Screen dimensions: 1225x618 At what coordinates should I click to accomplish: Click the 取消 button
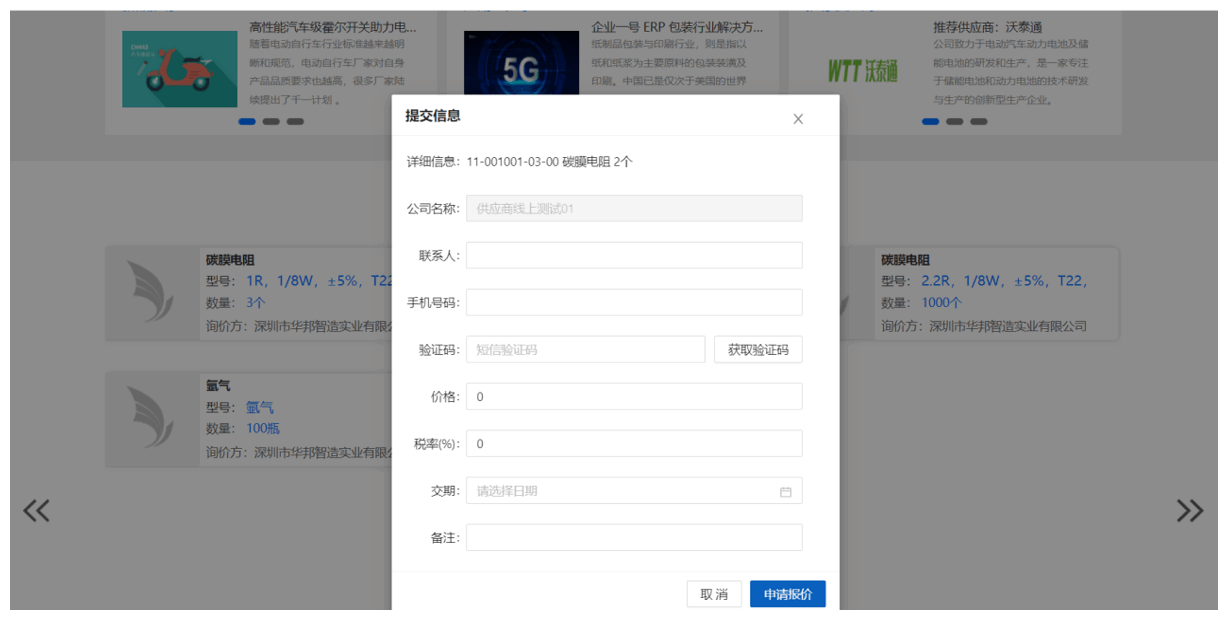714,594
